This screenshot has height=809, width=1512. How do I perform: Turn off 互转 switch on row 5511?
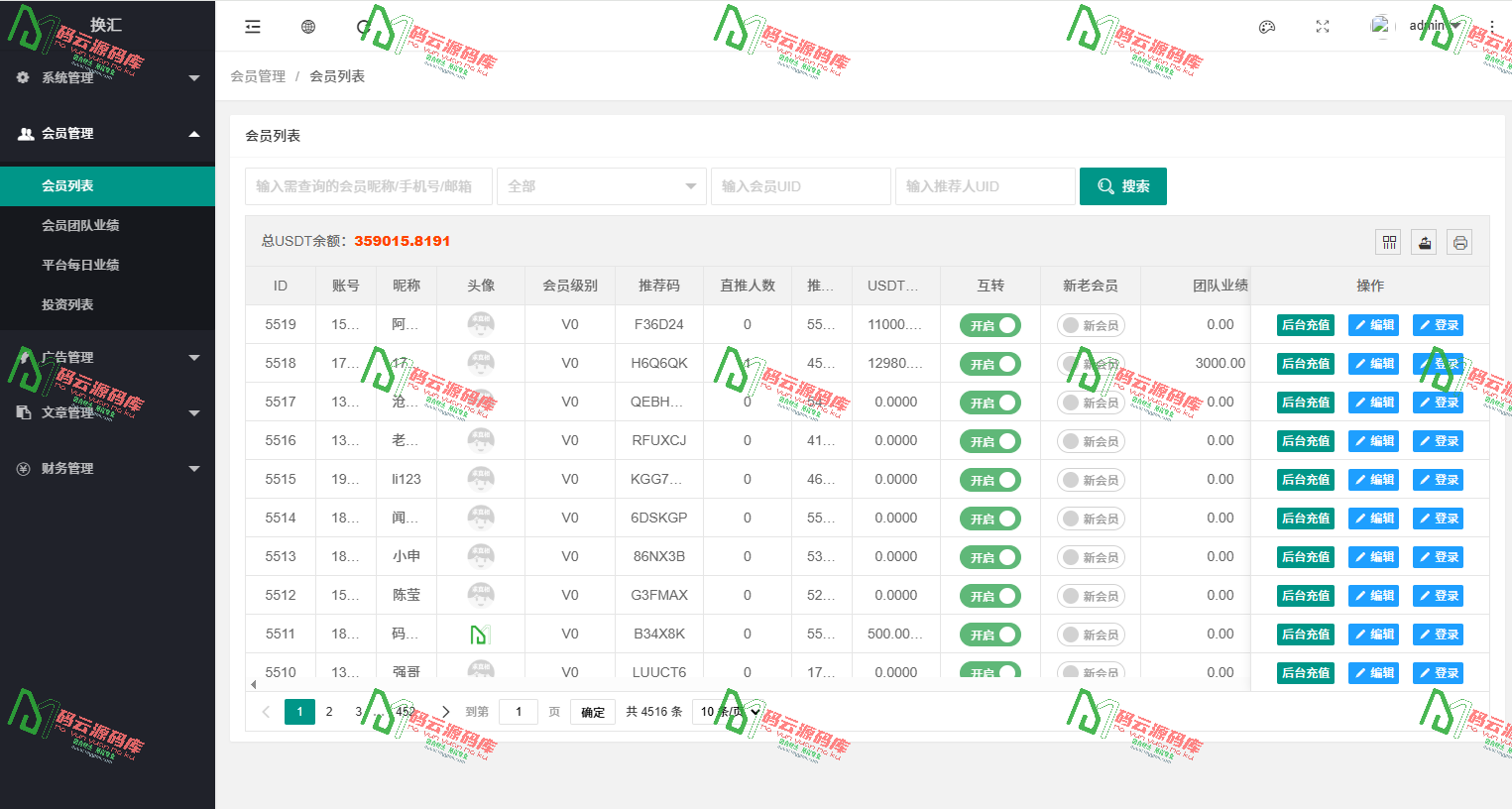coord(990,634)
